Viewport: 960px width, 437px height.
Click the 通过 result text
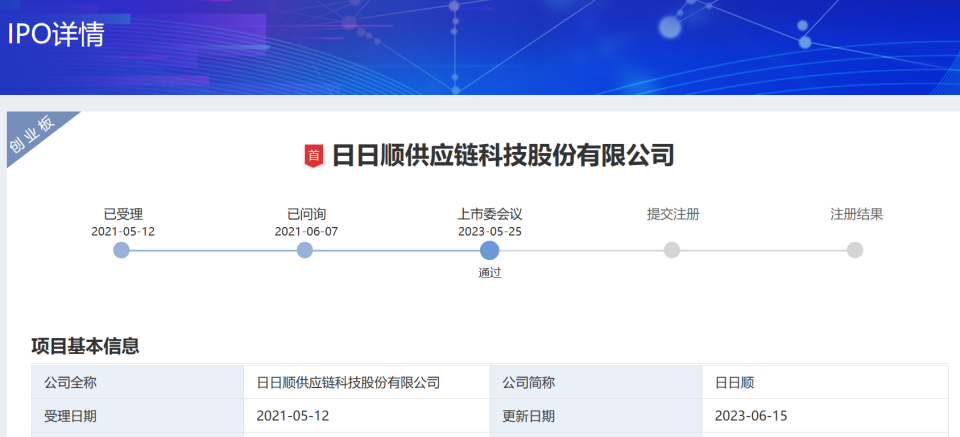point(490,274)
